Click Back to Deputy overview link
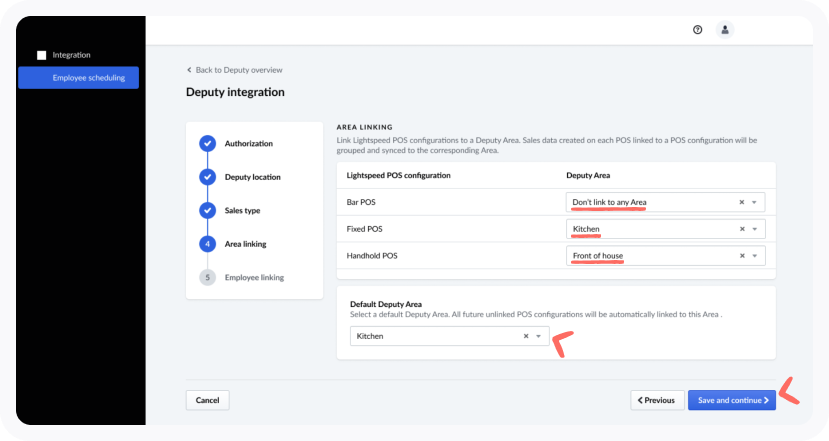This screenshot has width=829, height=441. tap(235, 70)
